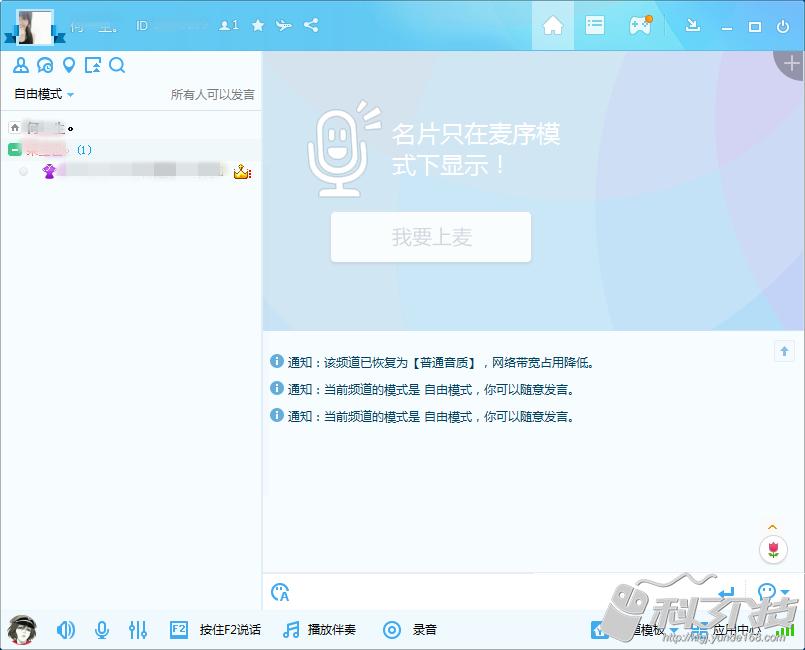Click the 我要上麦 button

tap(430, 237)
